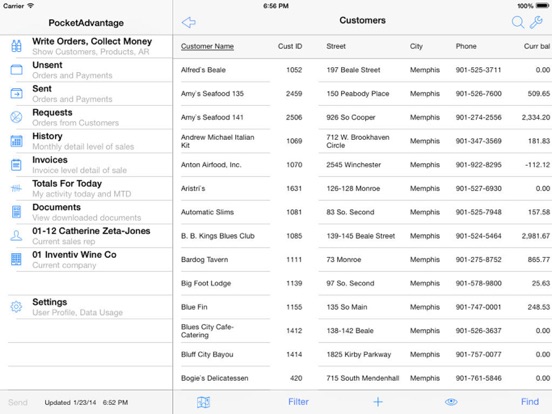Select customer Blues City Cafe-Catering
Image resolution: width=552 pixels, height=414 pixels.
[363, 331]
